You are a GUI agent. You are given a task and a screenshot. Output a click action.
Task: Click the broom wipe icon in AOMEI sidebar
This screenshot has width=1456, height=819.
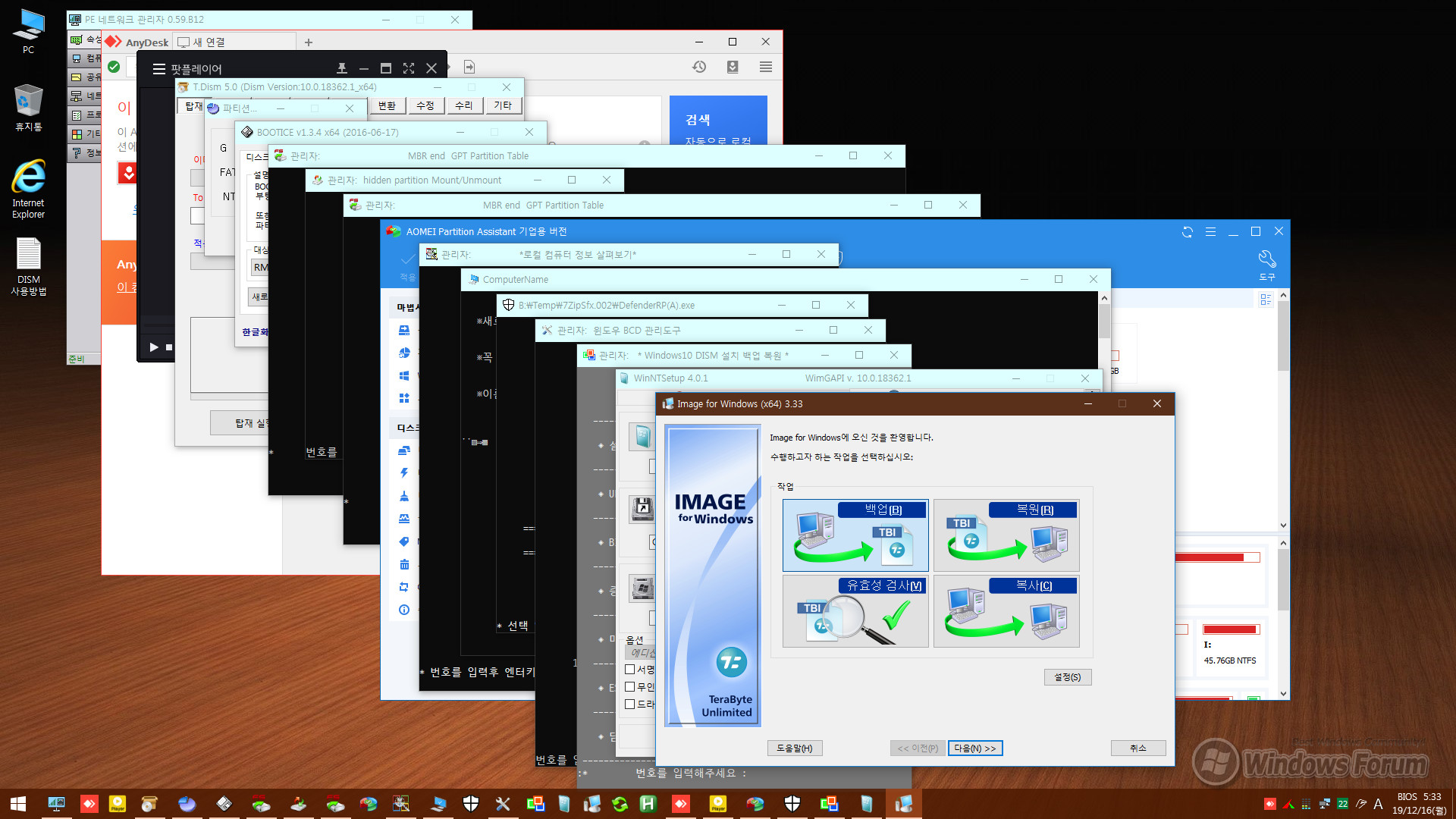[x=404, y=496]
